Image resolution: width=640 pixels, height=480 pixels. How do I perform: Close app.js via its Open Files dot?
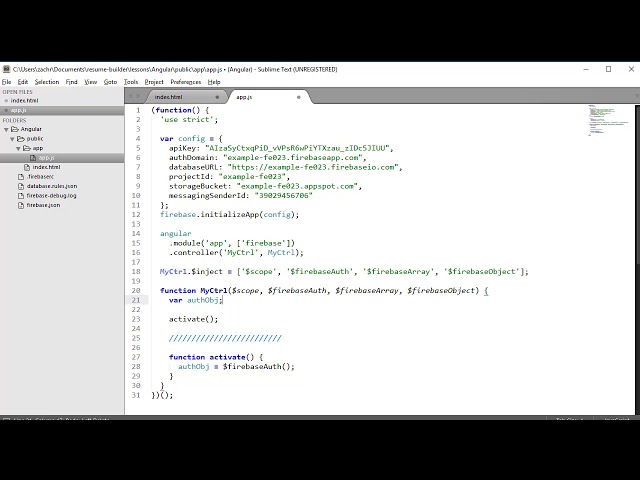(6, 110)
